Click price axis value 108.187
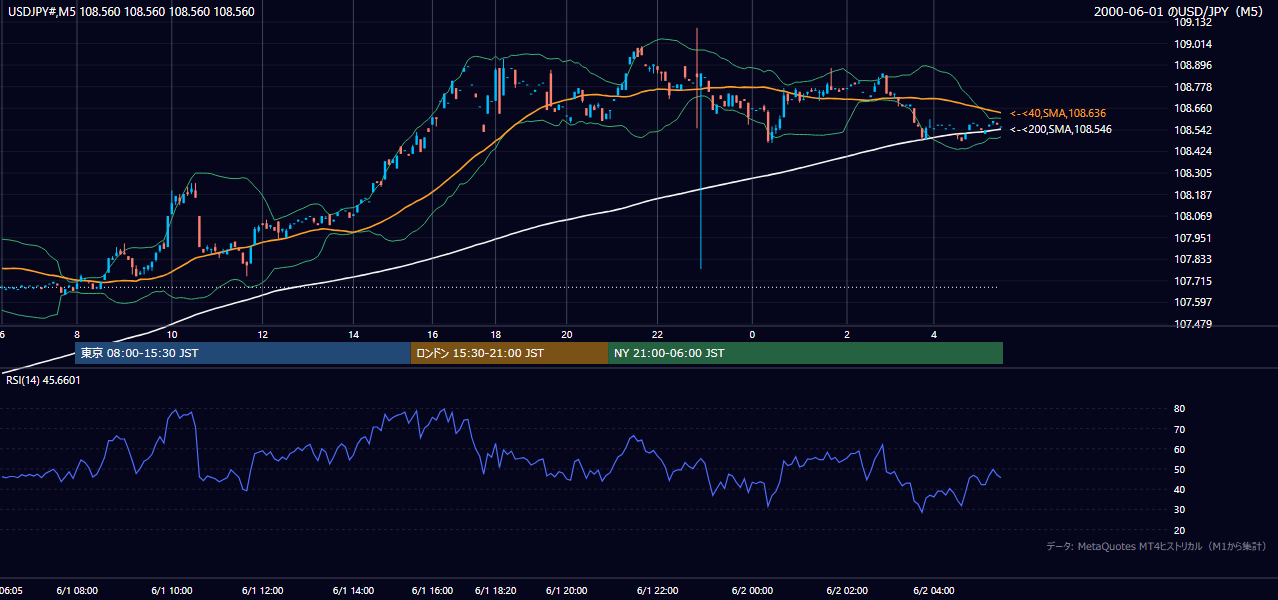This screenshot has height=600, width=1278. pyautogui.click(x=1193, y=195)
